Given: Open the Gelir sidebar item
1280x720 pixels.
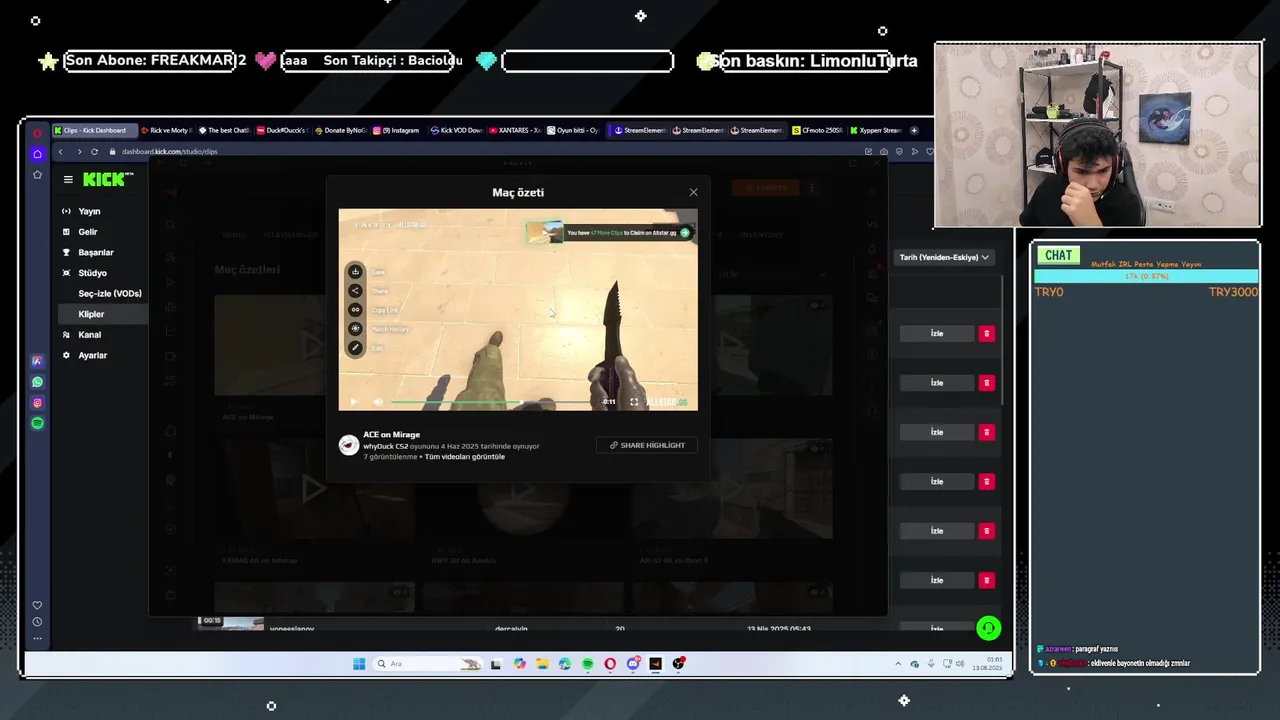Looking at the screenshot, I should click(x=88, y=232).
